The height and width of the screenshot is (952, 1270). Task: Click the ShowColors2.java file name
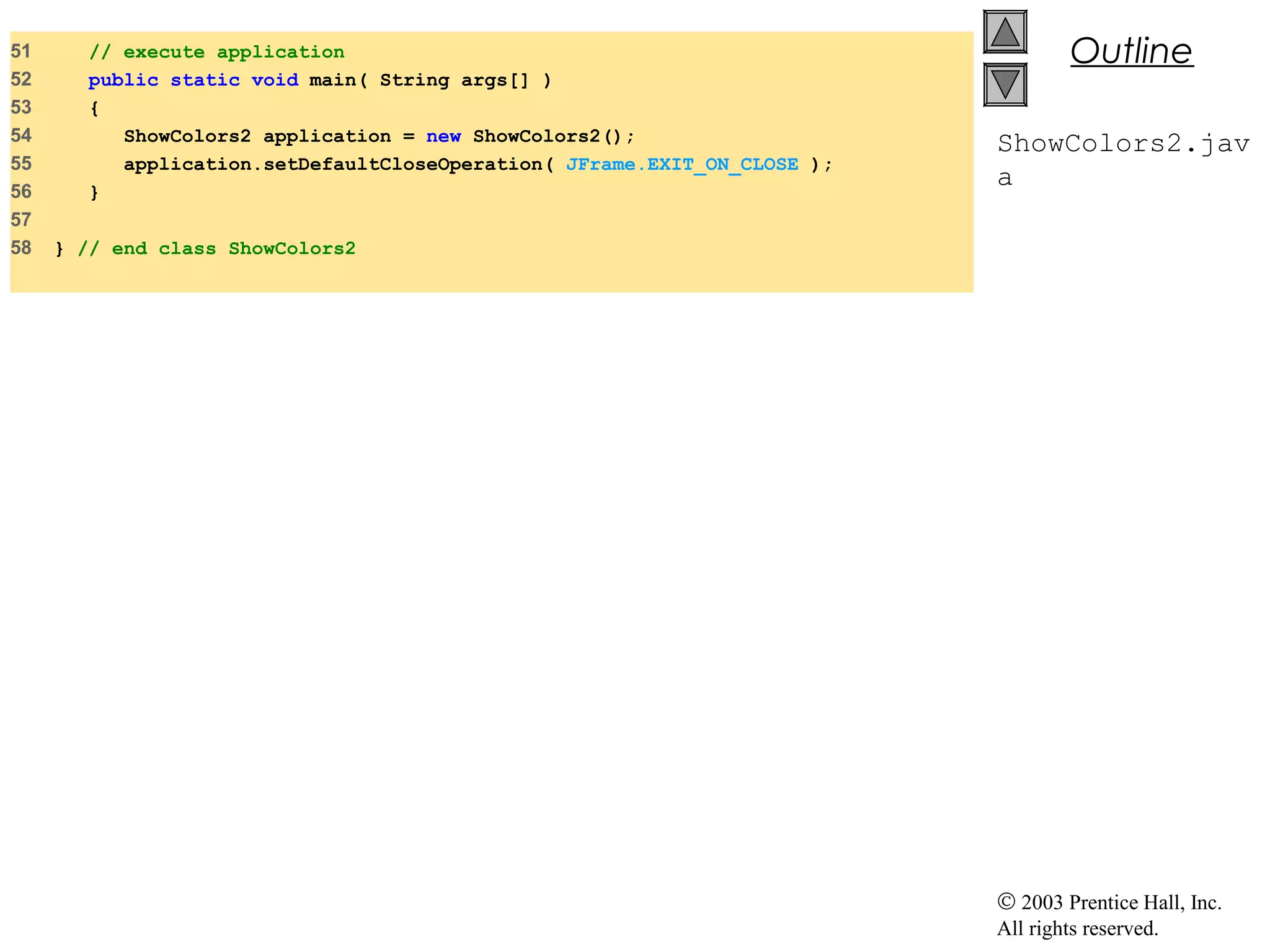[x=1123, y=160]
